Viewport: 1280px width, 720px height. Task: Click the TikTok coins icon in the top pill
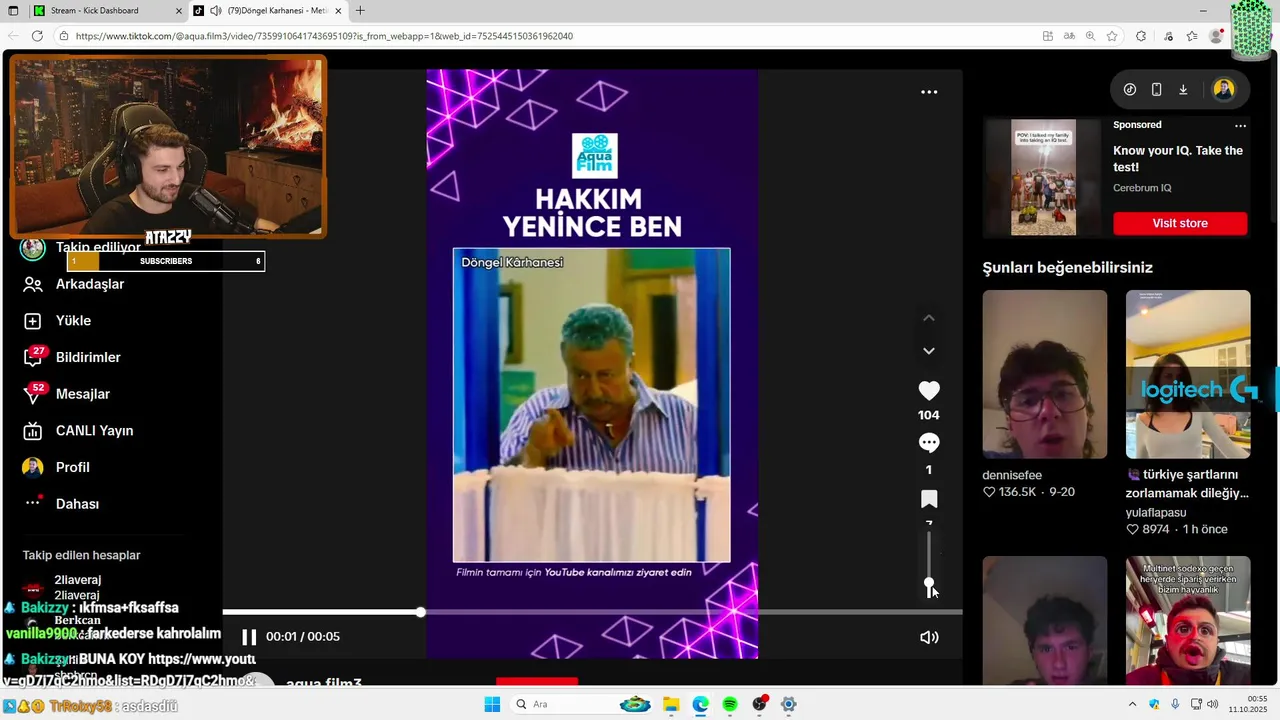(1130, 89)
